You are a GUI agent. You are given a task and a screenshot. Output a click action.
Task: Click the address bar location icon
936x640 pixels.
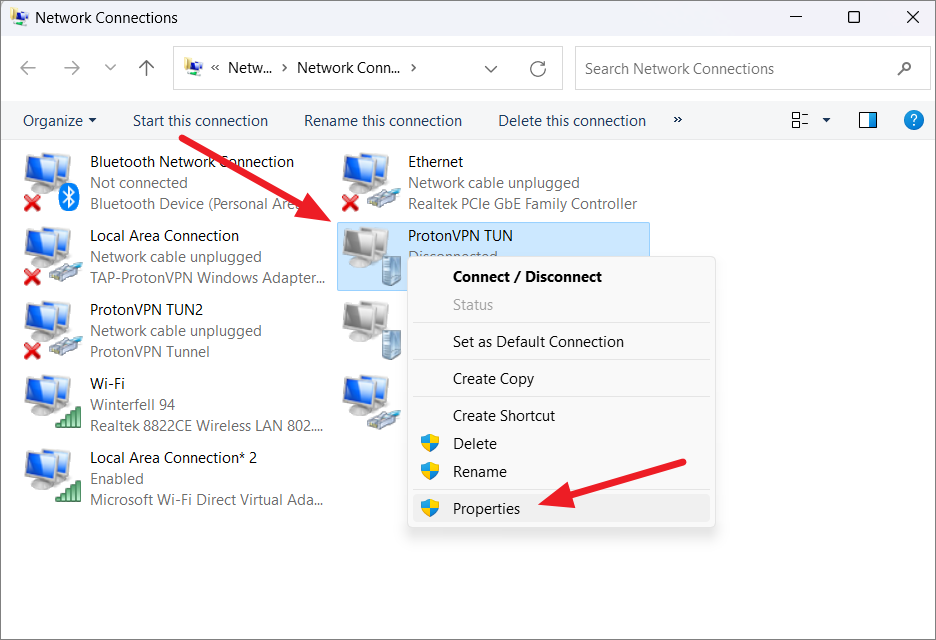tap(193, 67)
